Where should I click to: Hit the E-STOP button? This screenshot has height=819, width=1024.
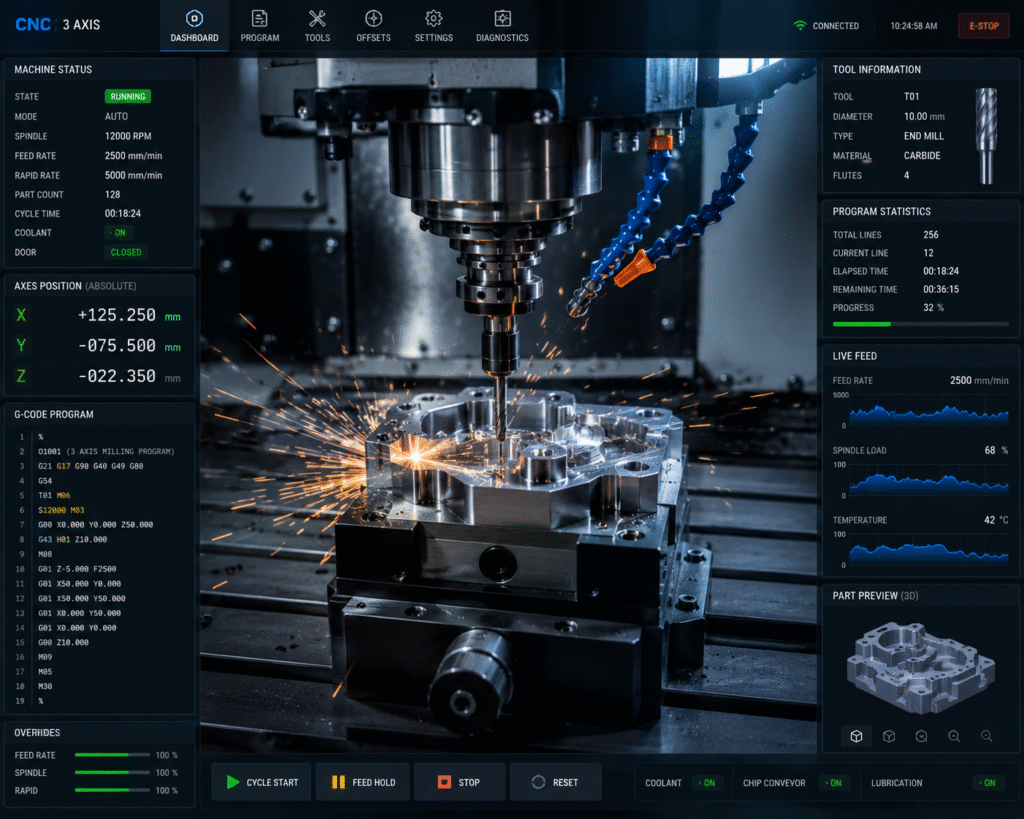point(984,26)
